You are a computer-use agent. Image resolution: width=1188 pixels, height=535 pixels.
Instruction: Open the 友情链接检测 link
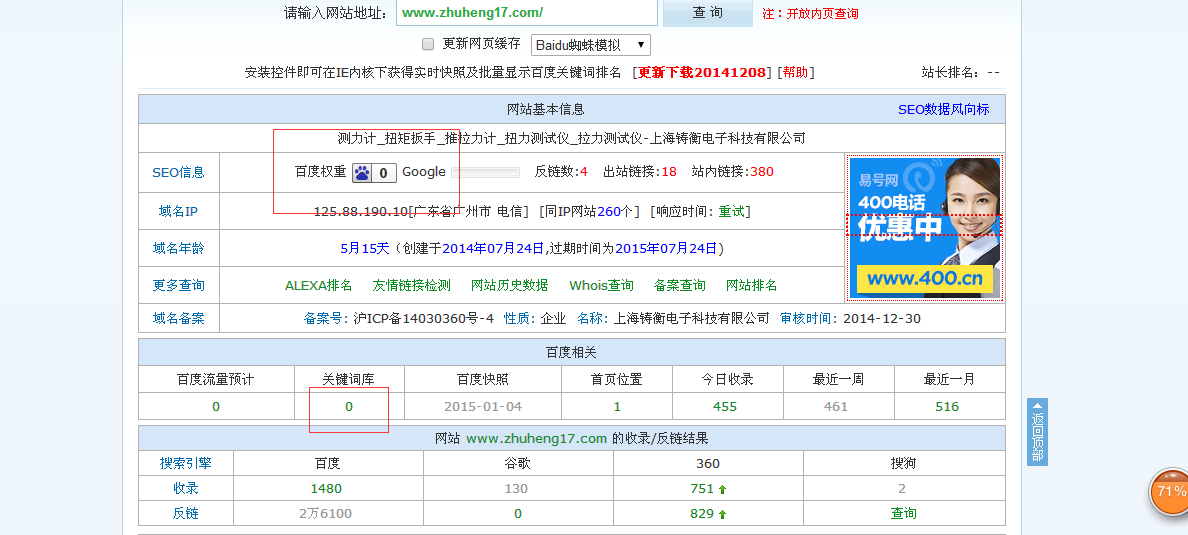click(411, 285)
